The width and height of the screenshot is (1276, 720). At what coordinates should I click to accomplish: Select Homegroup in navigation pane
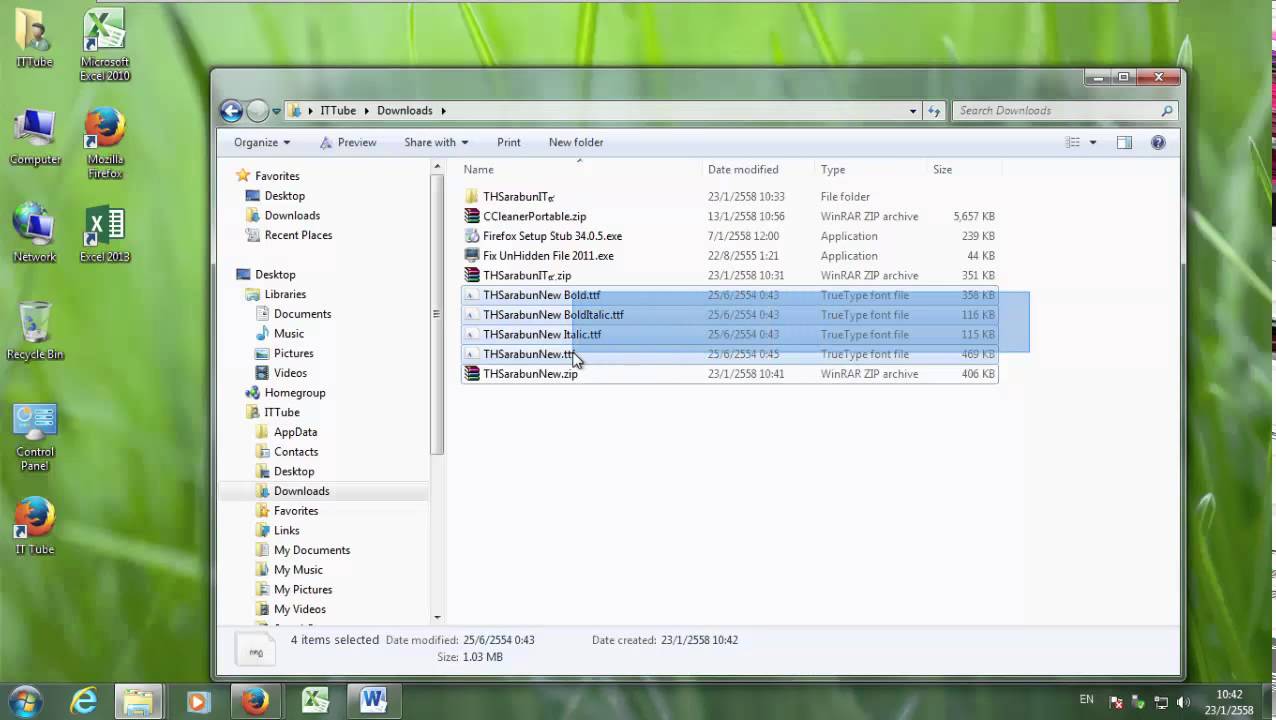click(x=295, y=393)
